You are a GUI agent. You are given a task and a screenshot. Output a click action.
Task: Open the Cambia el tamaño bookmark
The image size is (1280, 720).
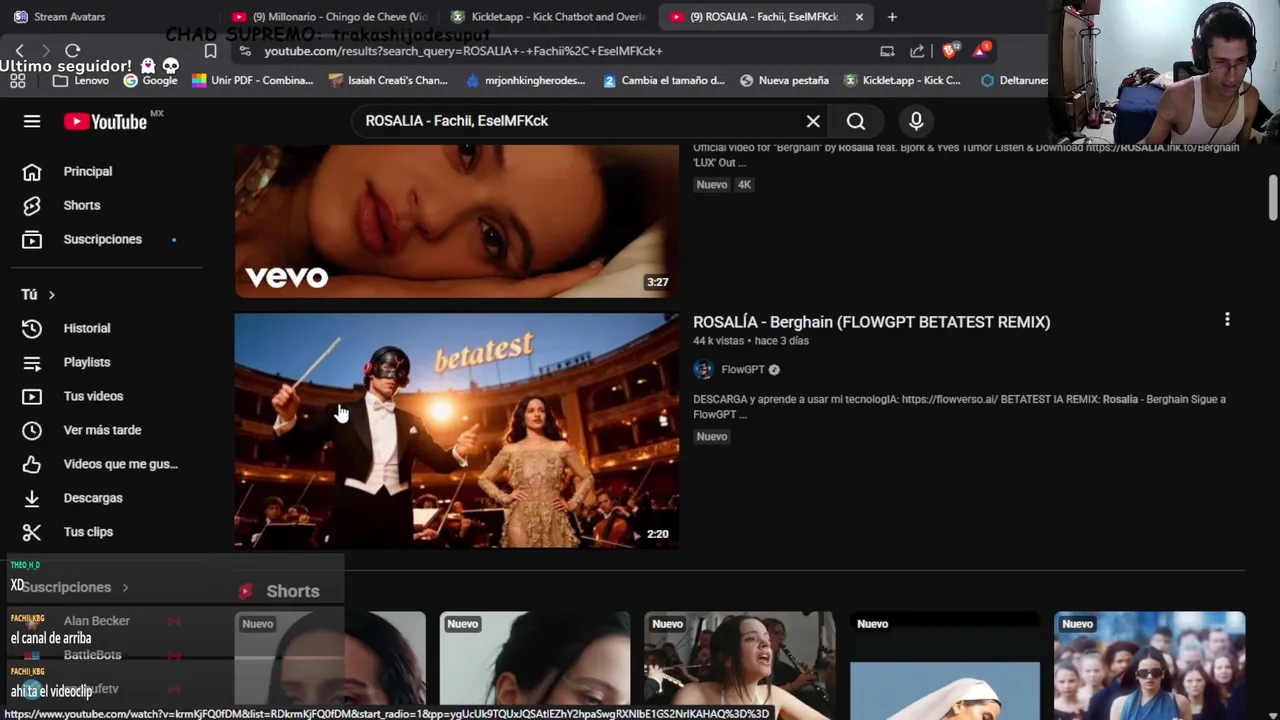tap(664, 80)
